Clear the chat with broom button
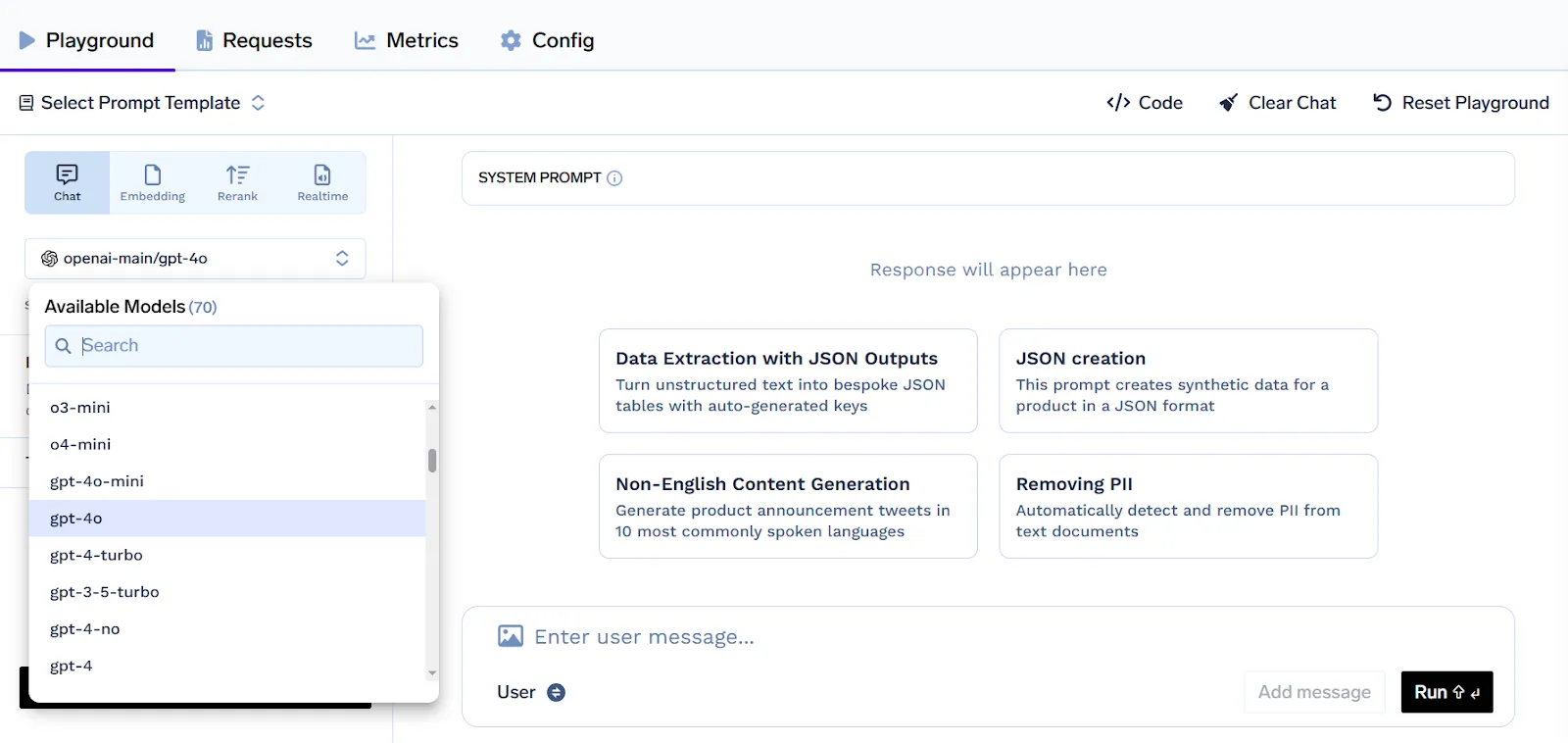 [1277, 103]
